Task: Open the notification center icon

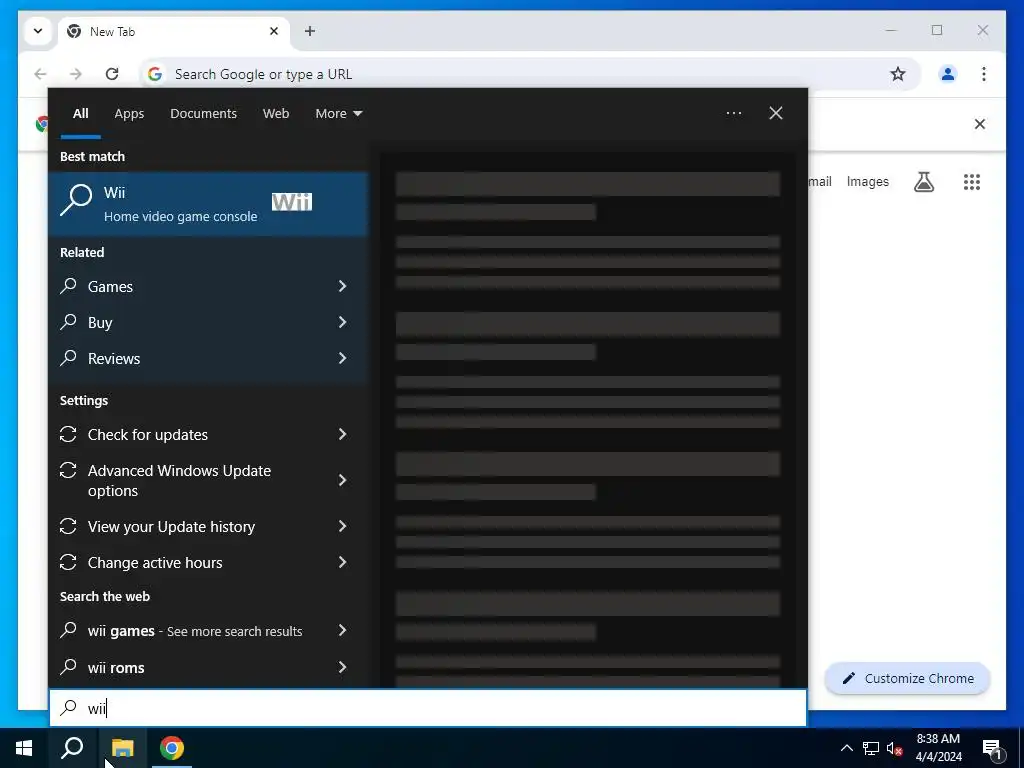Action: (991, 749)
